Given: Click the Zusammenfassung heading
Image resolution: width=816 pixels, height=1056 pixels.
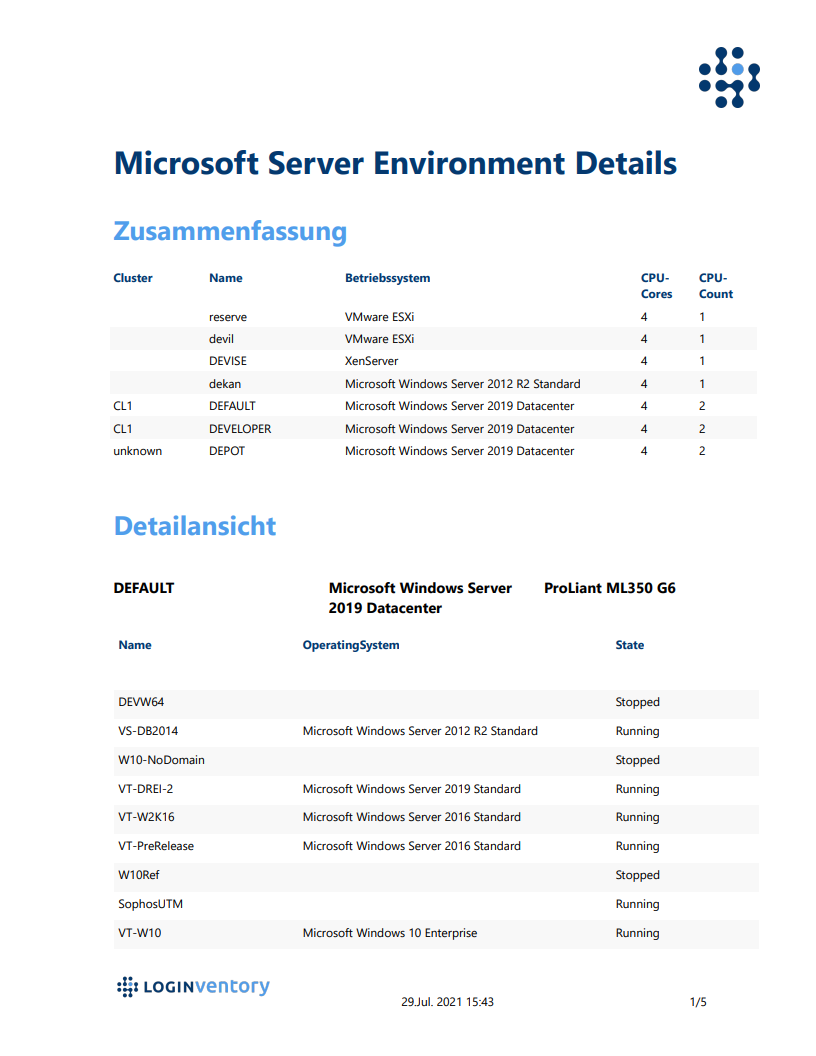Looking at the screenshot, I should coord(230,231).
